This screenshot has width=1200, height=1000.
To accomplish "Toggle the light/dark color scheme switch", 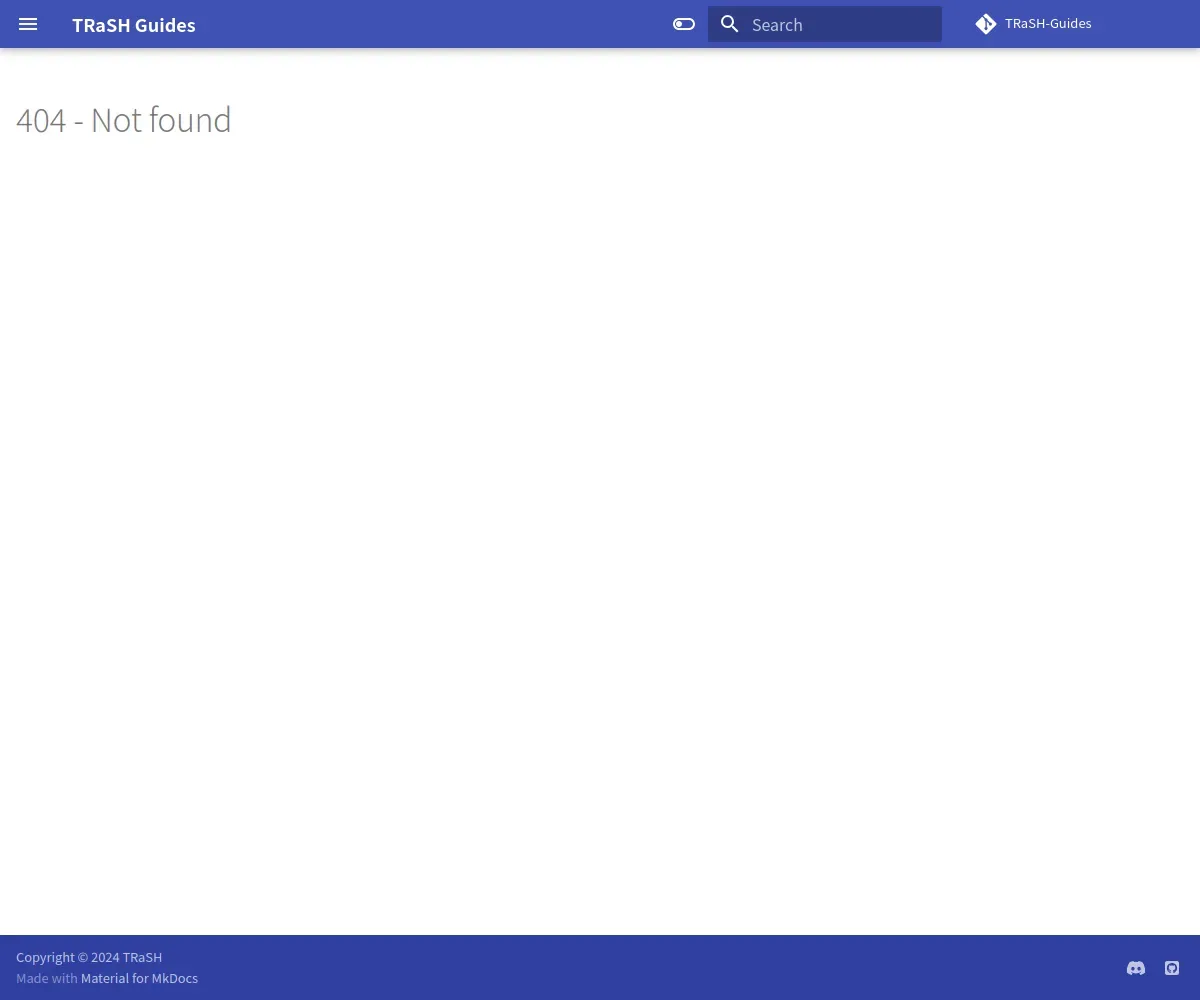I will (684, 24).
